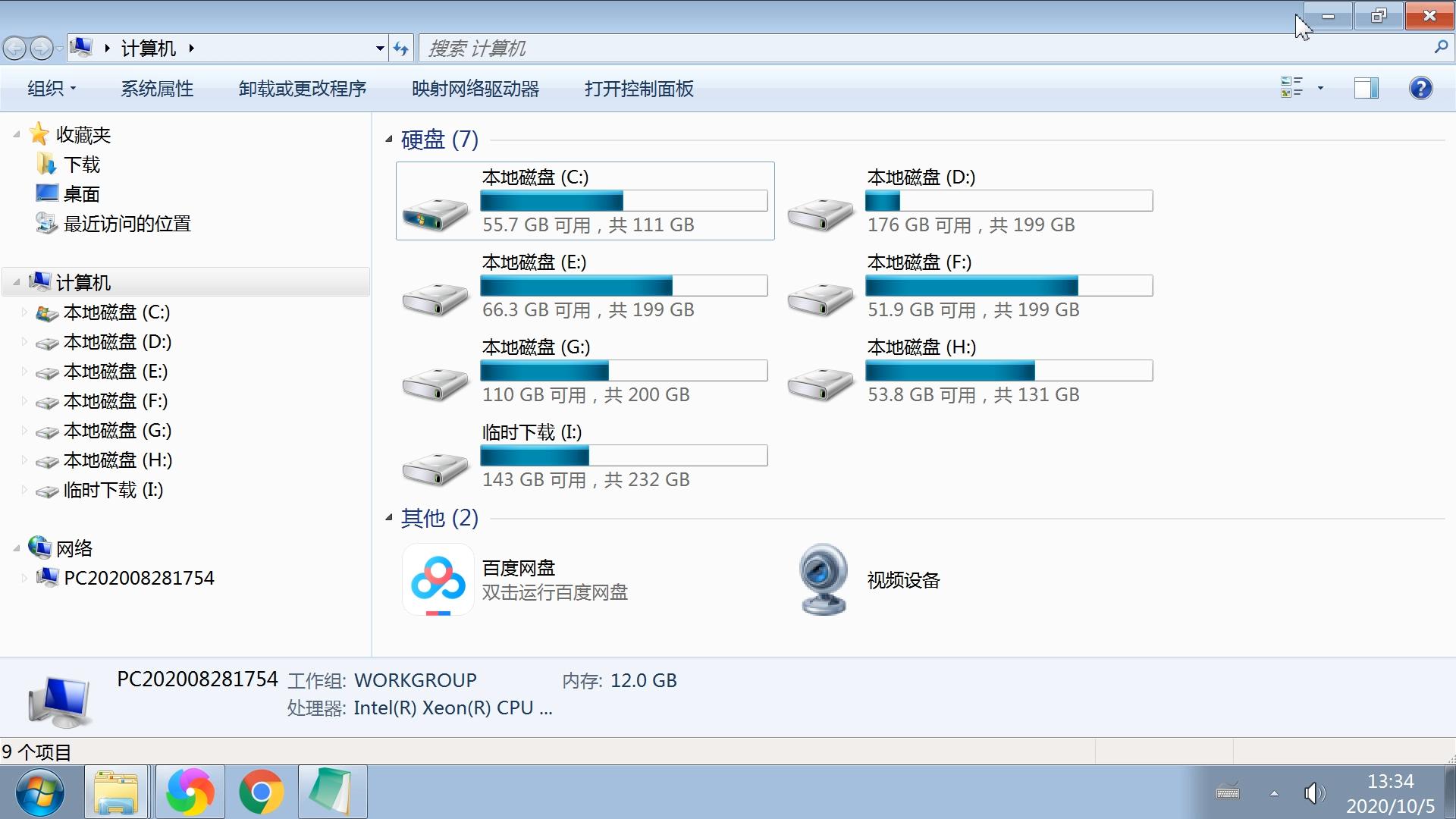Click the Help question mark icon
This screenshot has height=819, width=1456.
(x=1420, y=88)
